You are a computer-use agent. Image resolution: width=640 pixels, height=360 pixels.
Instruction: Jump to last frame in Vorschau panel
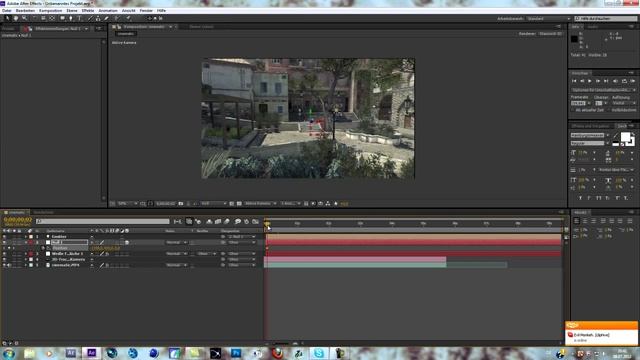(606, 81)
